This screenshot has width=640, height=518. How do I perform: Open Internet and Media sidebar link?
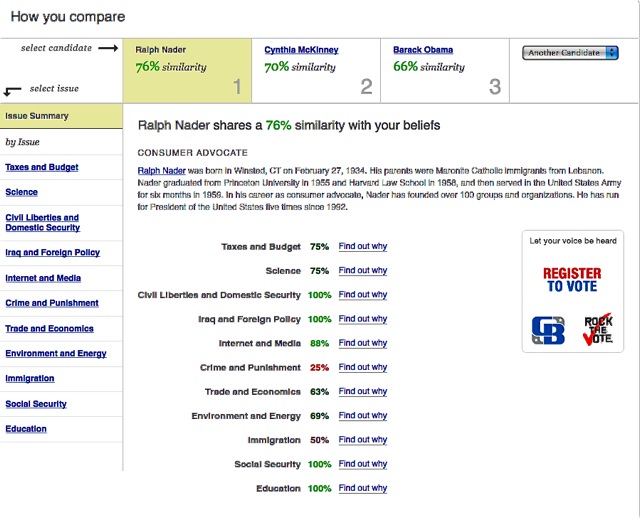[43, 278]
